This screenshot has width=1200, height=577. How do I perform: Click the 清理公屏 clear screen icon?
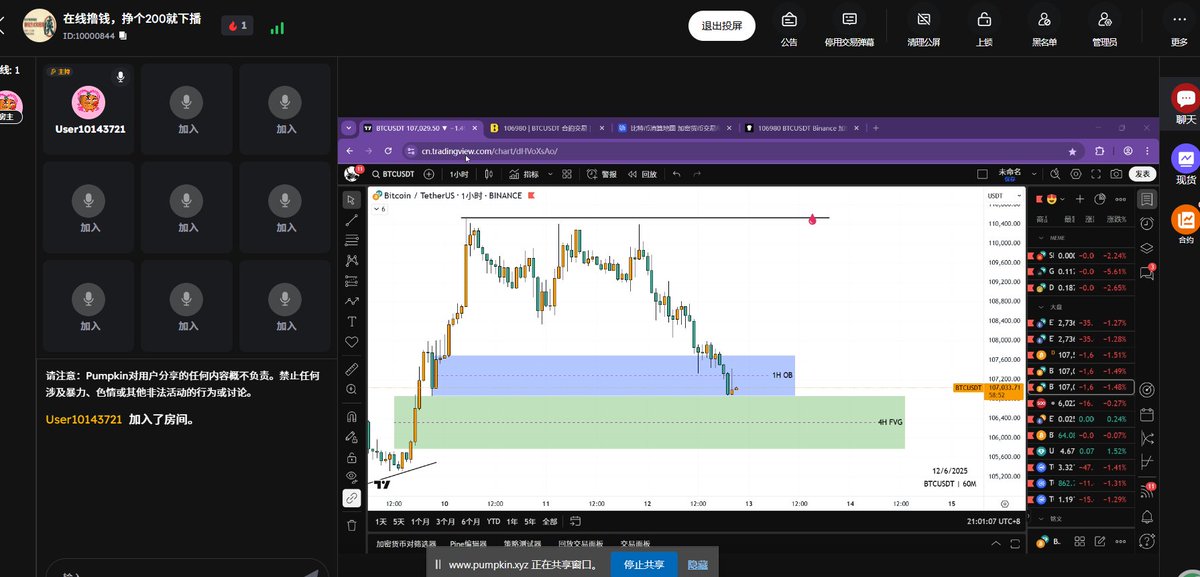(923, 19)
